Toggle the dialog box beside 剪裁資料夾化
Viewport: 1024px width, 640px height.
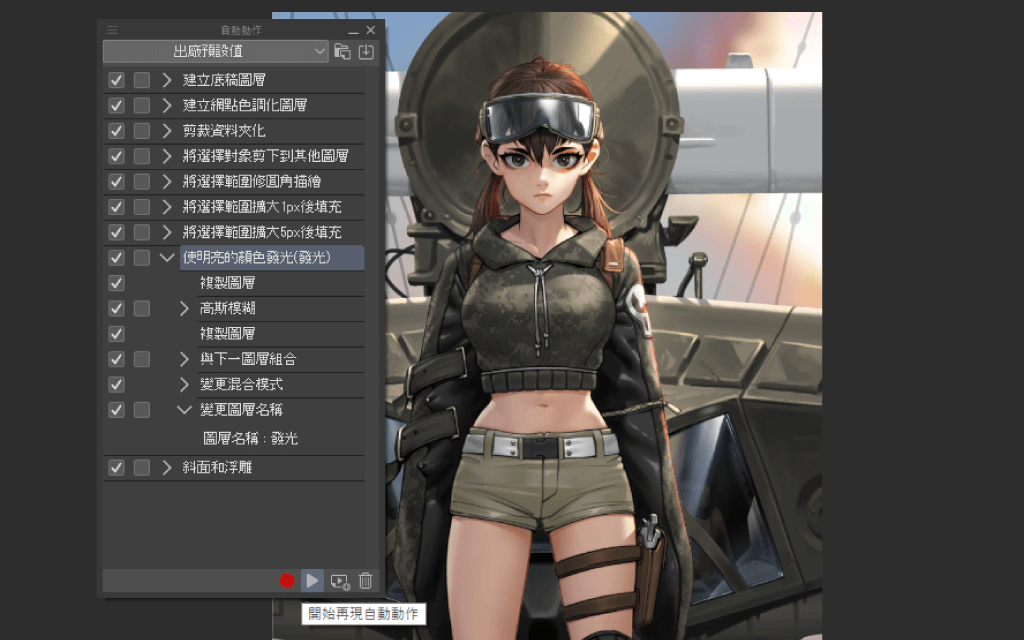click(140, 130)
